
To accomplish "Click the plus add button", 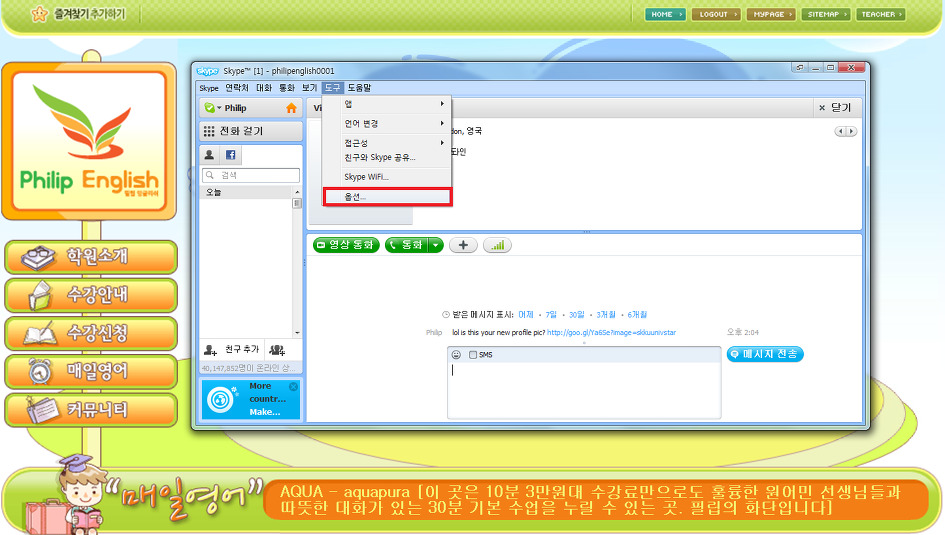I will coord(463,245).
